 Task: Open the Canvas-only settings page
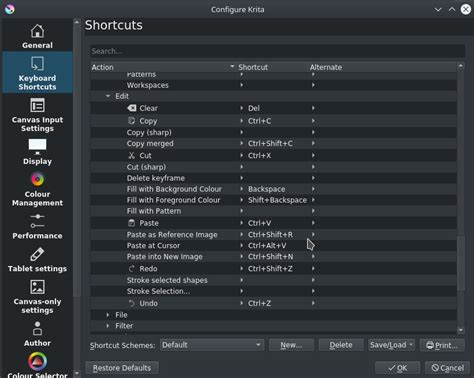click(37, 296)
